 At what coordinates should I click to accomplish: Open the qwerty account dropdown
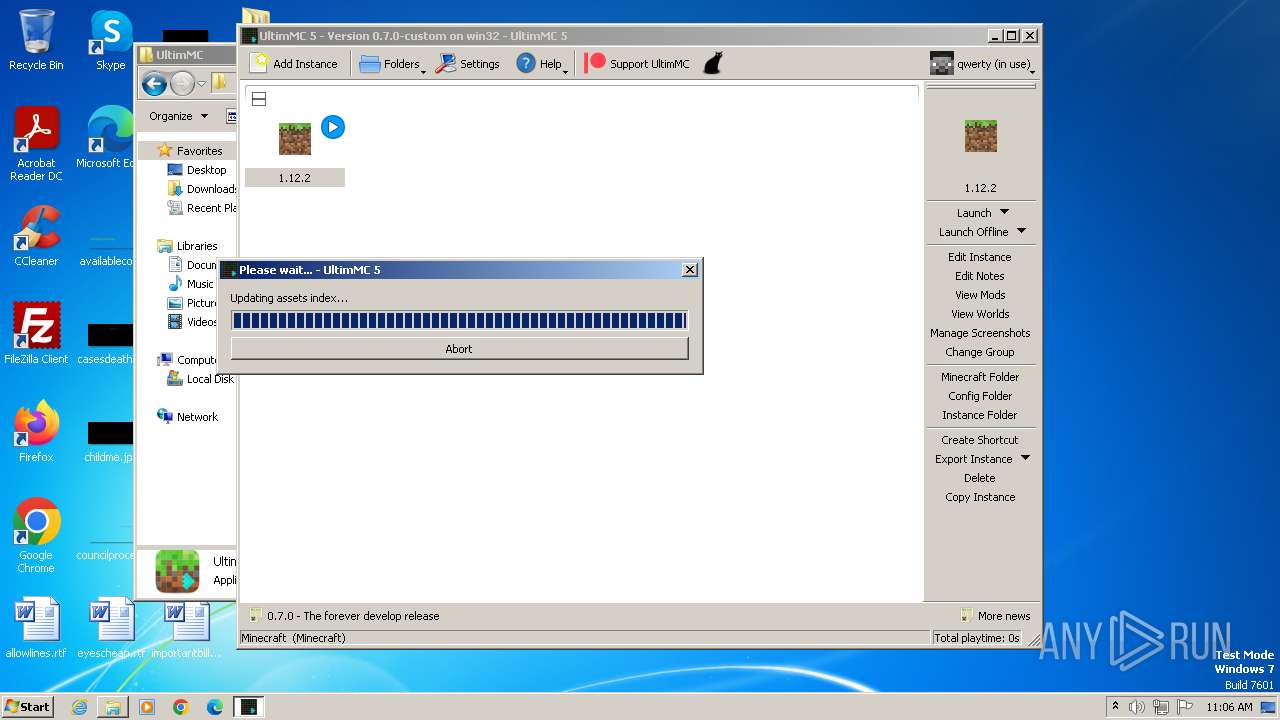tap(981, 64)
